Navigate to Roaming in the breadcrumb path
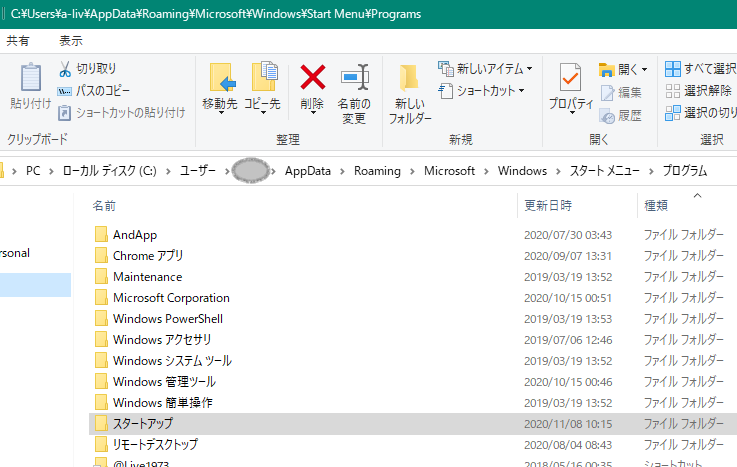 [377, 171]
